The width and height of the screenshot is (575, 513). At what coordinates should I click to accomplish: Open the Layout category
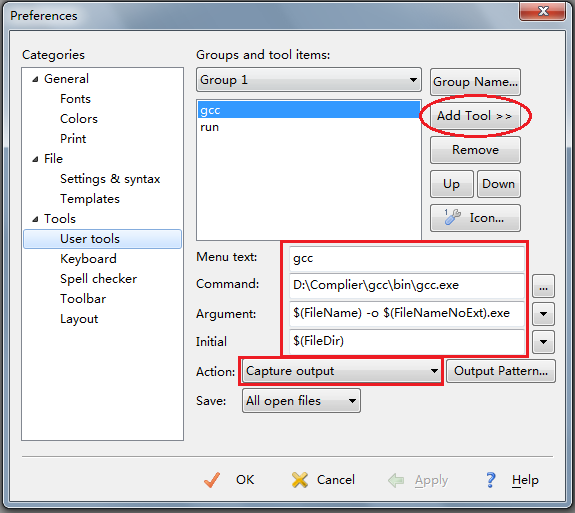pyautogui.click(x=79, y=319)
